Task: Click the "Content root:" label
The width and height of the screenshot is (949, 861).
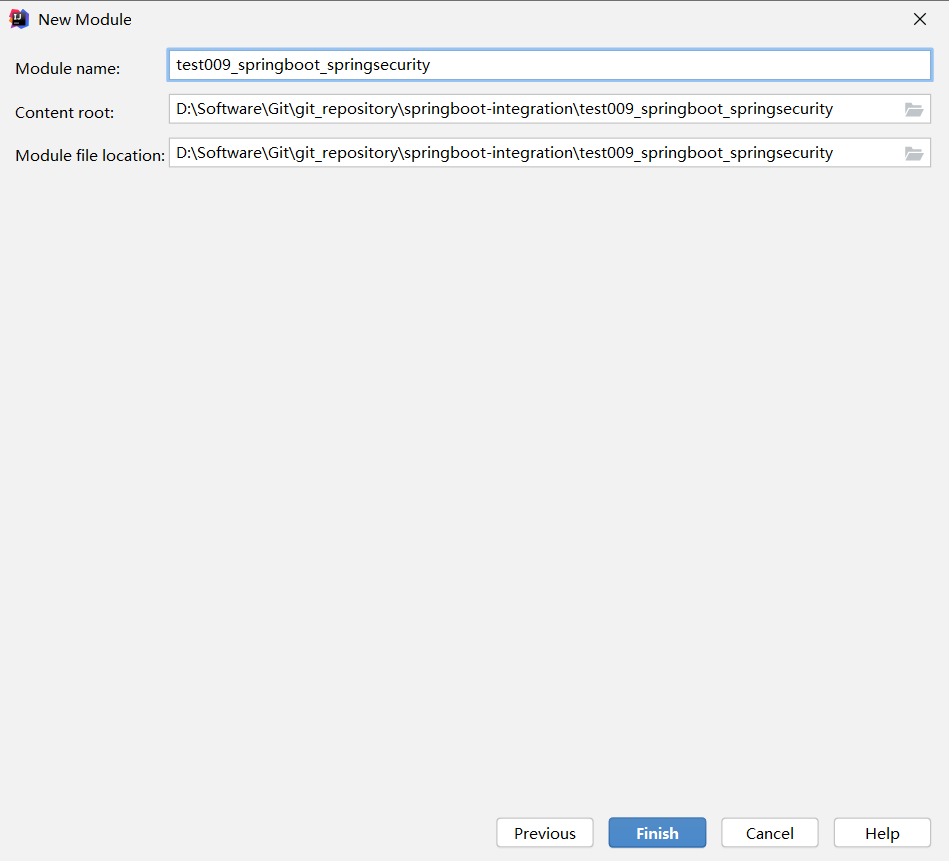Action: click(64, 113)
